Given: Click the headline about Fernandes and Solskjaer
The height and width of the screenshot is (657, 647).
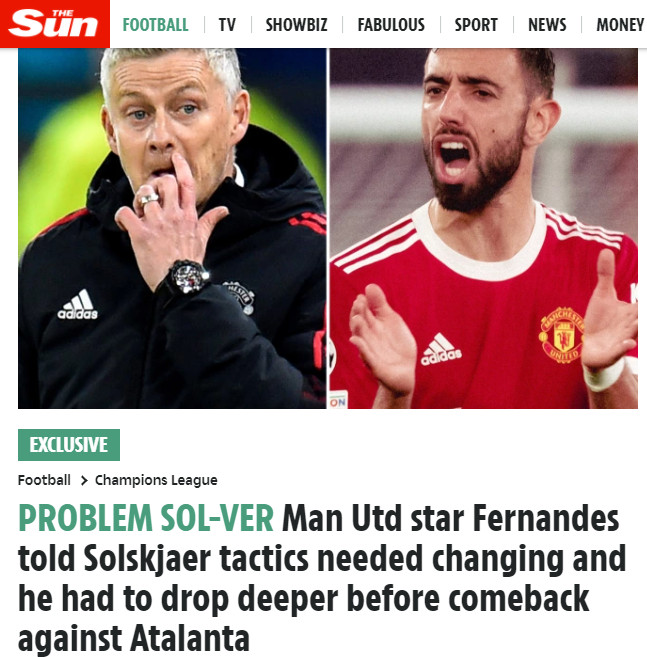Looking at the screenshot, I should point(322,578).
